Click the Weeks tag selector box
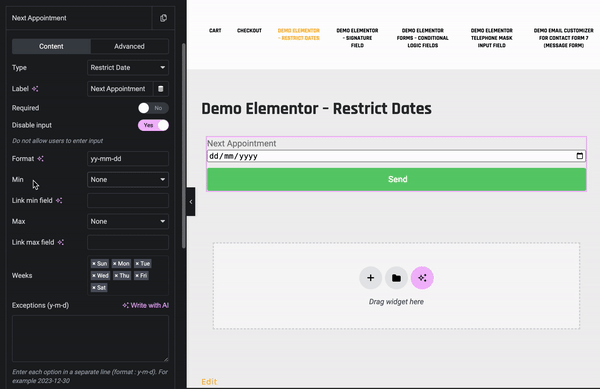600x389 pixels. [x=128, y=275]
